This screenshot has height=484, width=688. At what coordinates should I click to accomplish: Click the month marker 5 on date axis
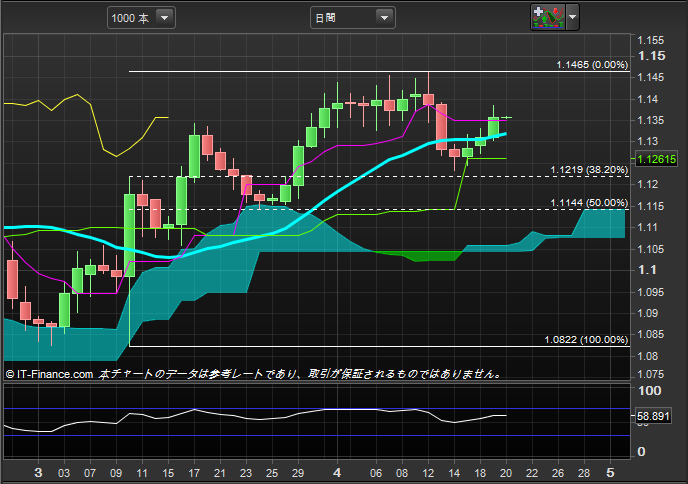(x=610, y=473)
